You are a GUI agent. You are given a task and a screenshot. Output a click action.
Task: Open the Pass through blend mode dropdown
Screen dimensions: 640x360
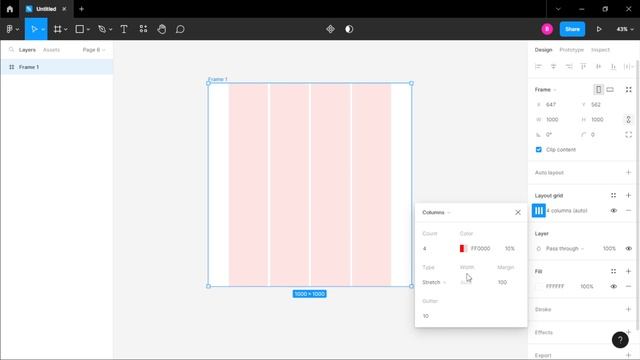pyautogui.click(x=565, y=249)
